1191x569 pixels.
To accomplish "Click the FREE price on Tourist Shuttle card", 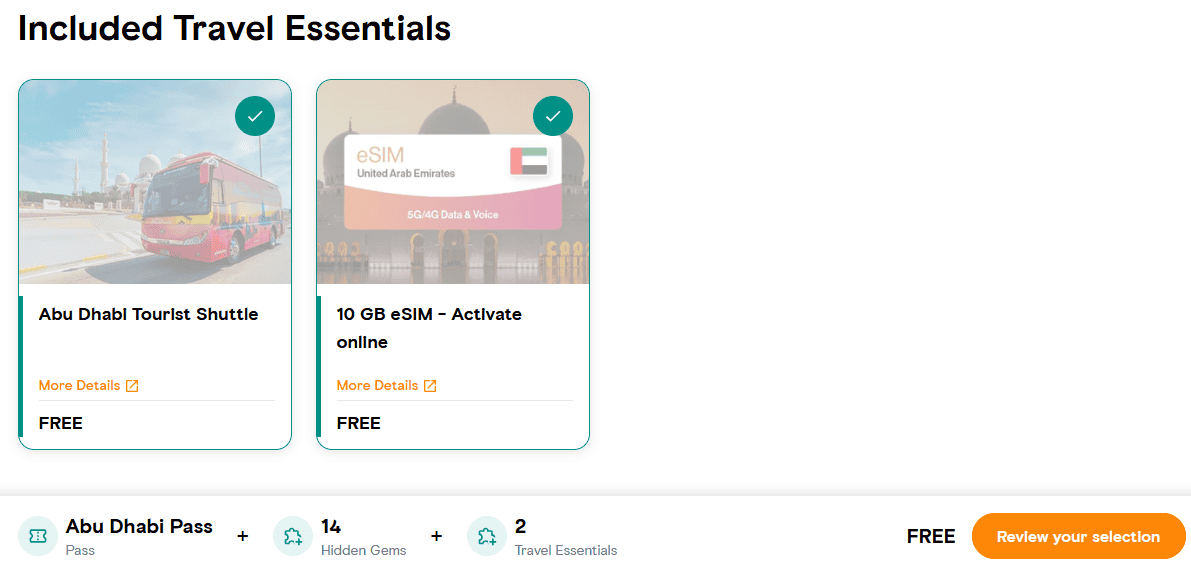I will [61, 423].
